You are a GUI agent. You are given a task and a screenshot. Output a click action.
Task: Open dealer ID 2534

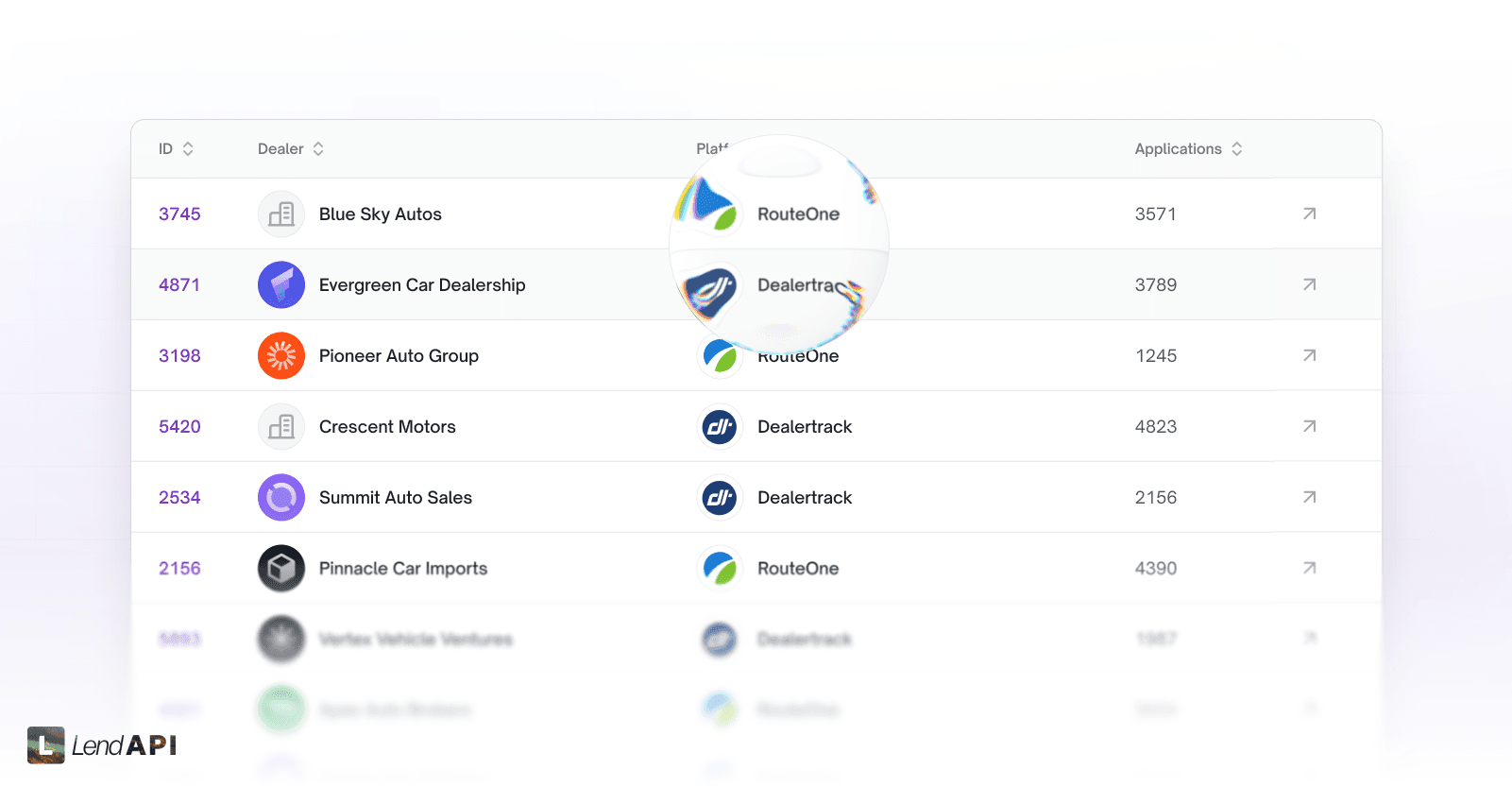[179, 498]
